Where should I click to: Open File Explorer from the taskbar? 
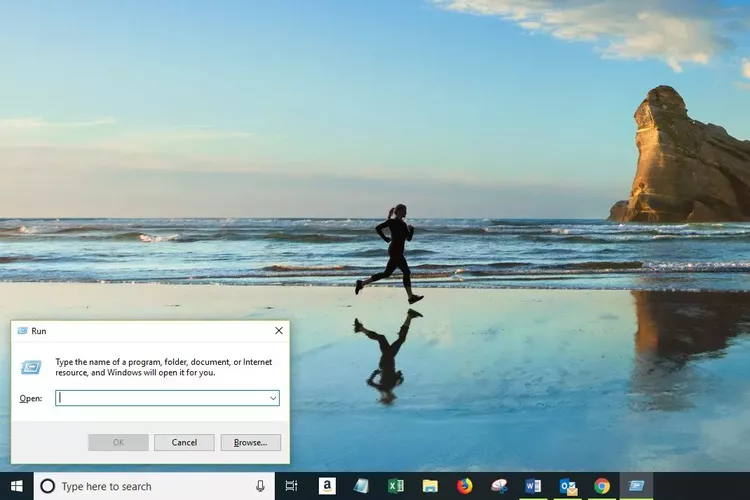click(430, 486)
